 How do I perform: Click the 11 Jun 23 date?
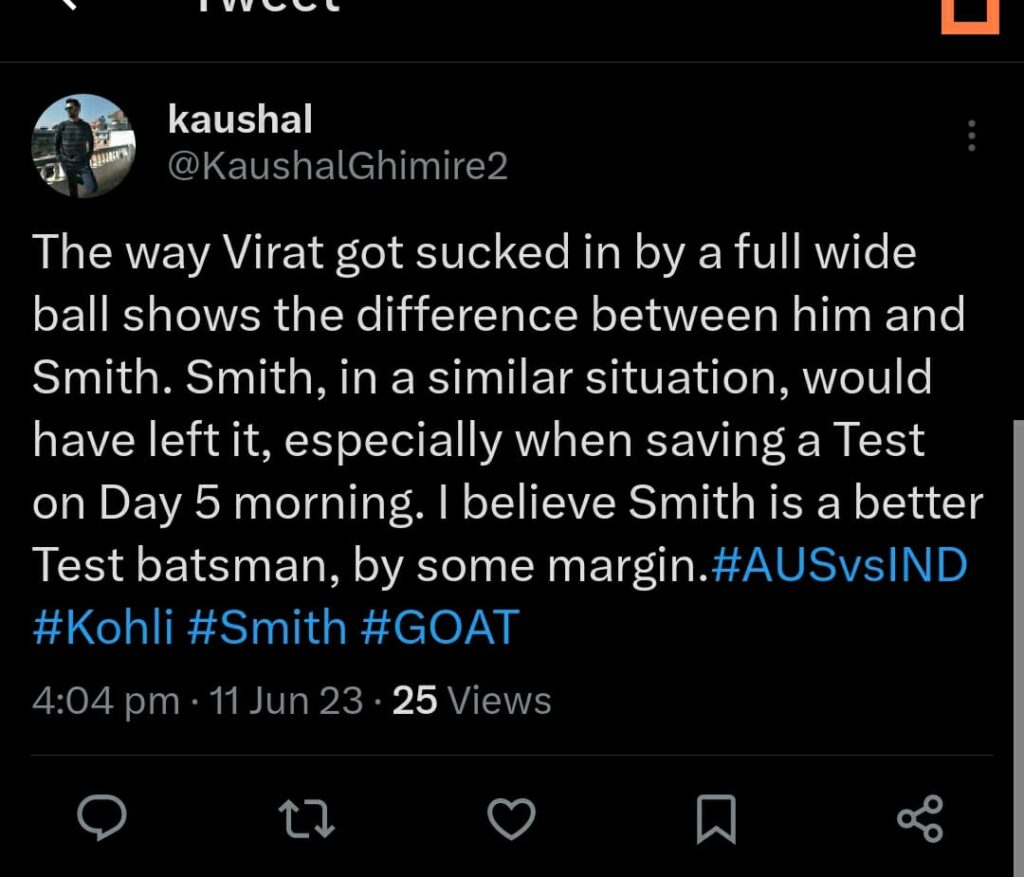point(286,701)
